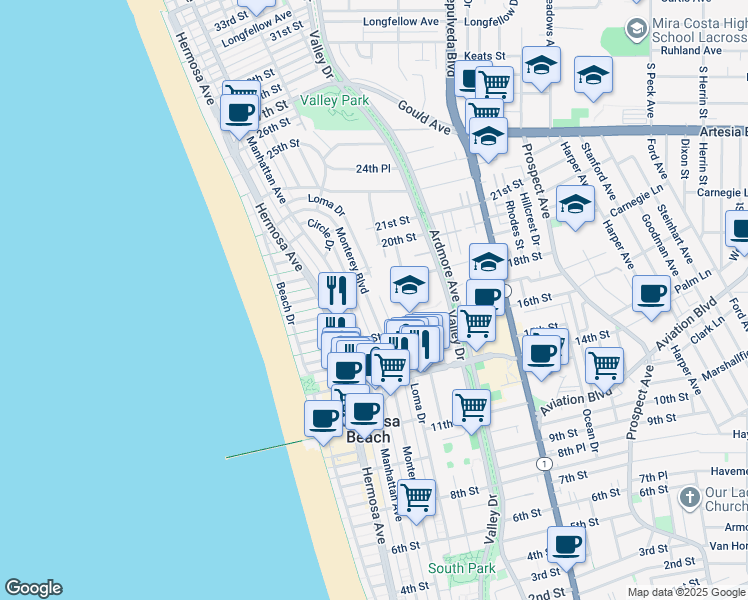Select the South Park label
Viewport: 748px width, 600px height.
461,568
